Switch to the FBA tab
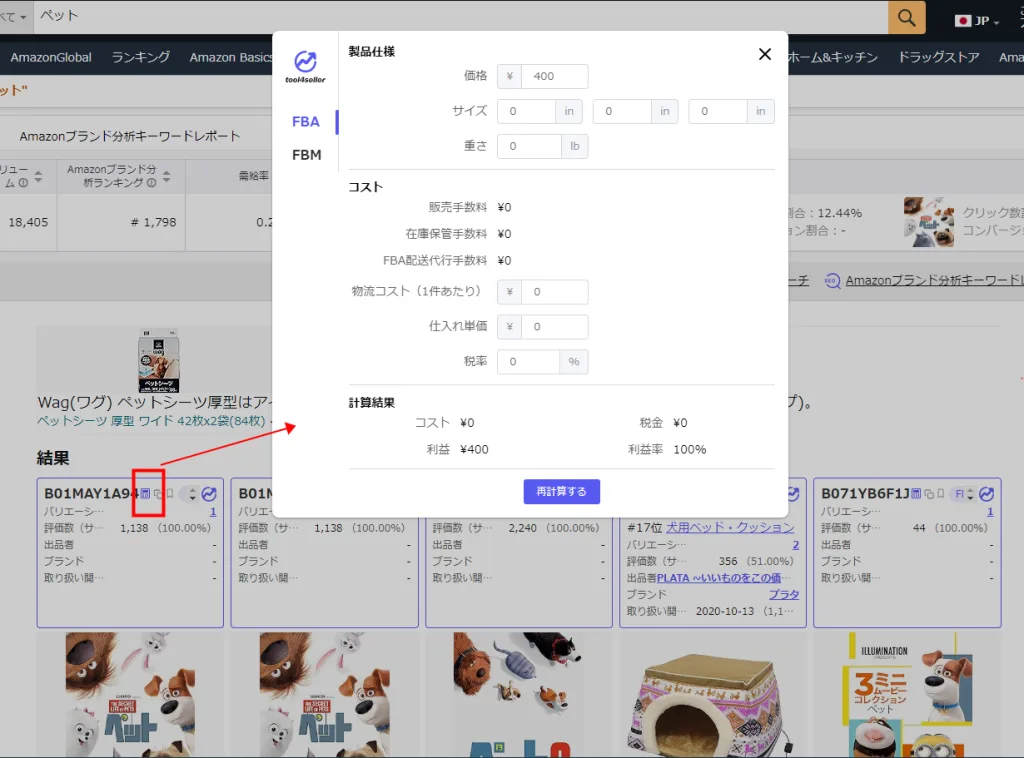Screen dimensions: 1024x758 pos(306,121)
